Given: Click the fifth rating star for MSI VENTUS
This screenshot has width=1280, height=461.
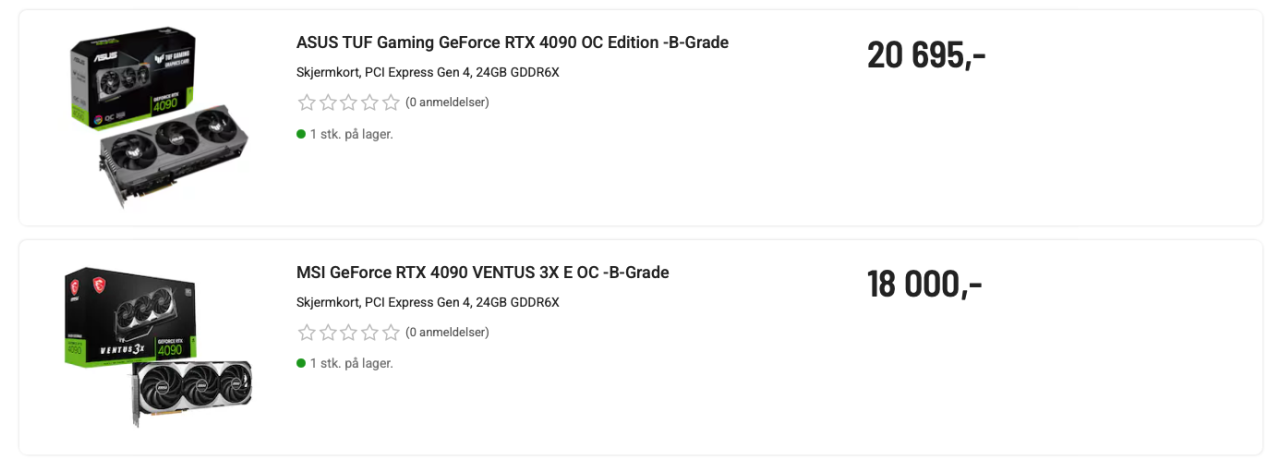Looking at the screenshot, I should [391, 332].
